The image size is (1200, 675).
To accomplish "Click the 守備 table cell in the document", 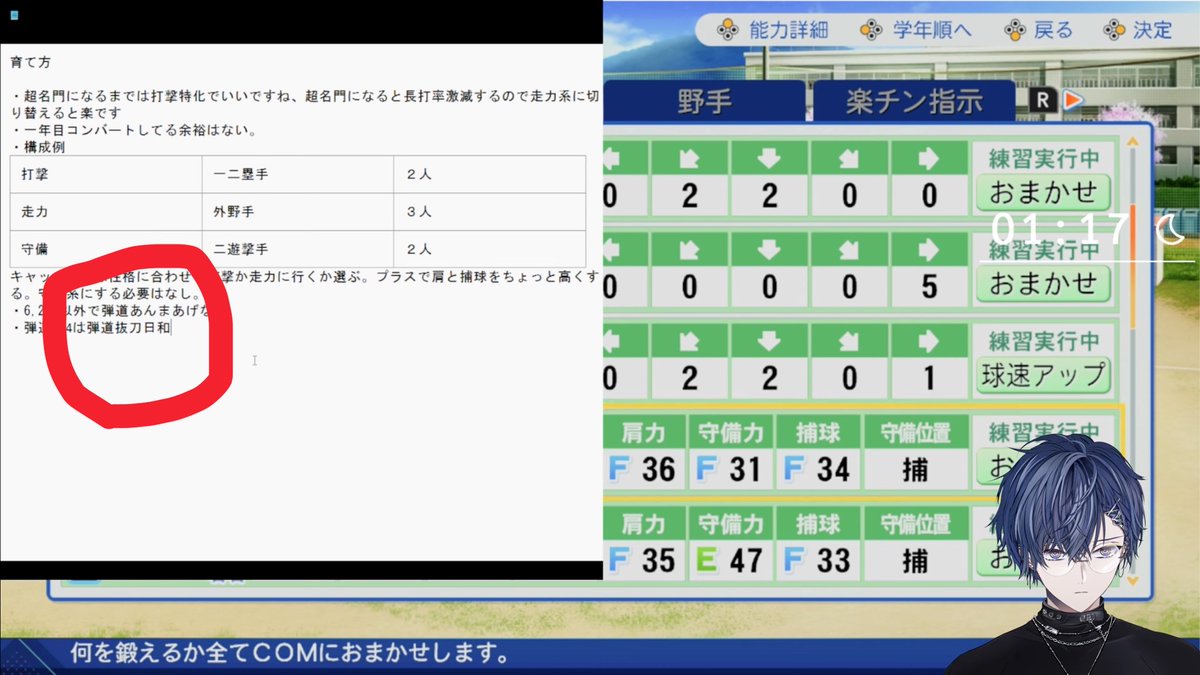I will point(106,249).
